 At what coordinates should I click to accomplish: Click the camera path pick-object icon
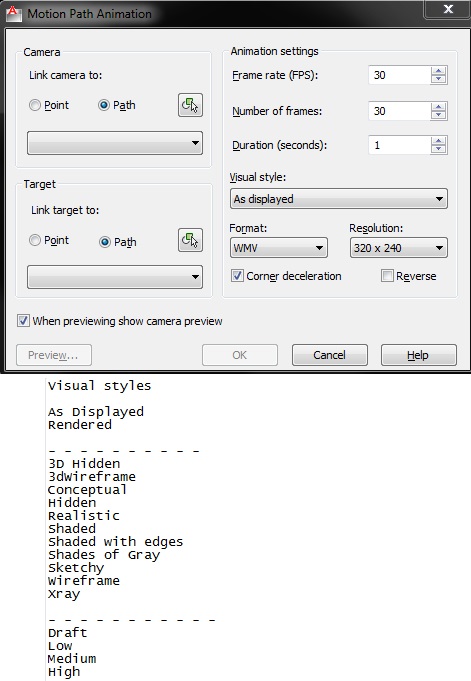[x=190, y=105]
